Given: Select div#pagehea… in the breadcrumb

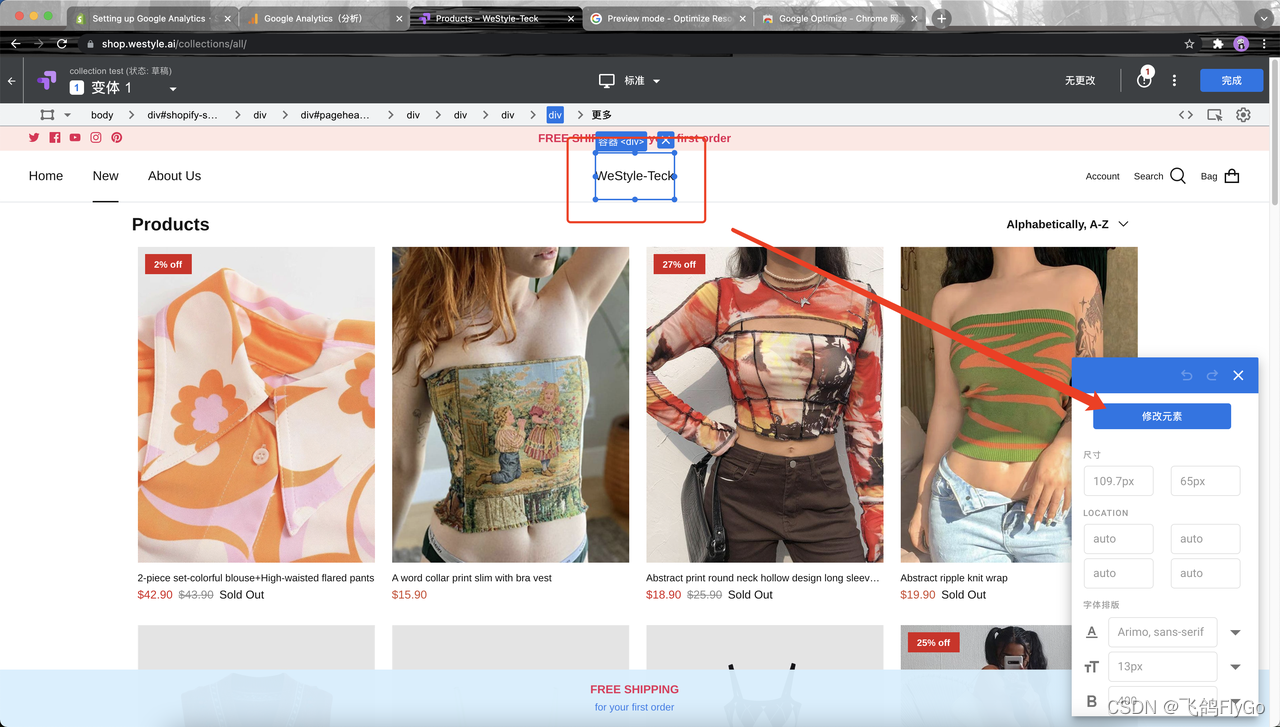Looking at the screenshot, I should (335, 115).
